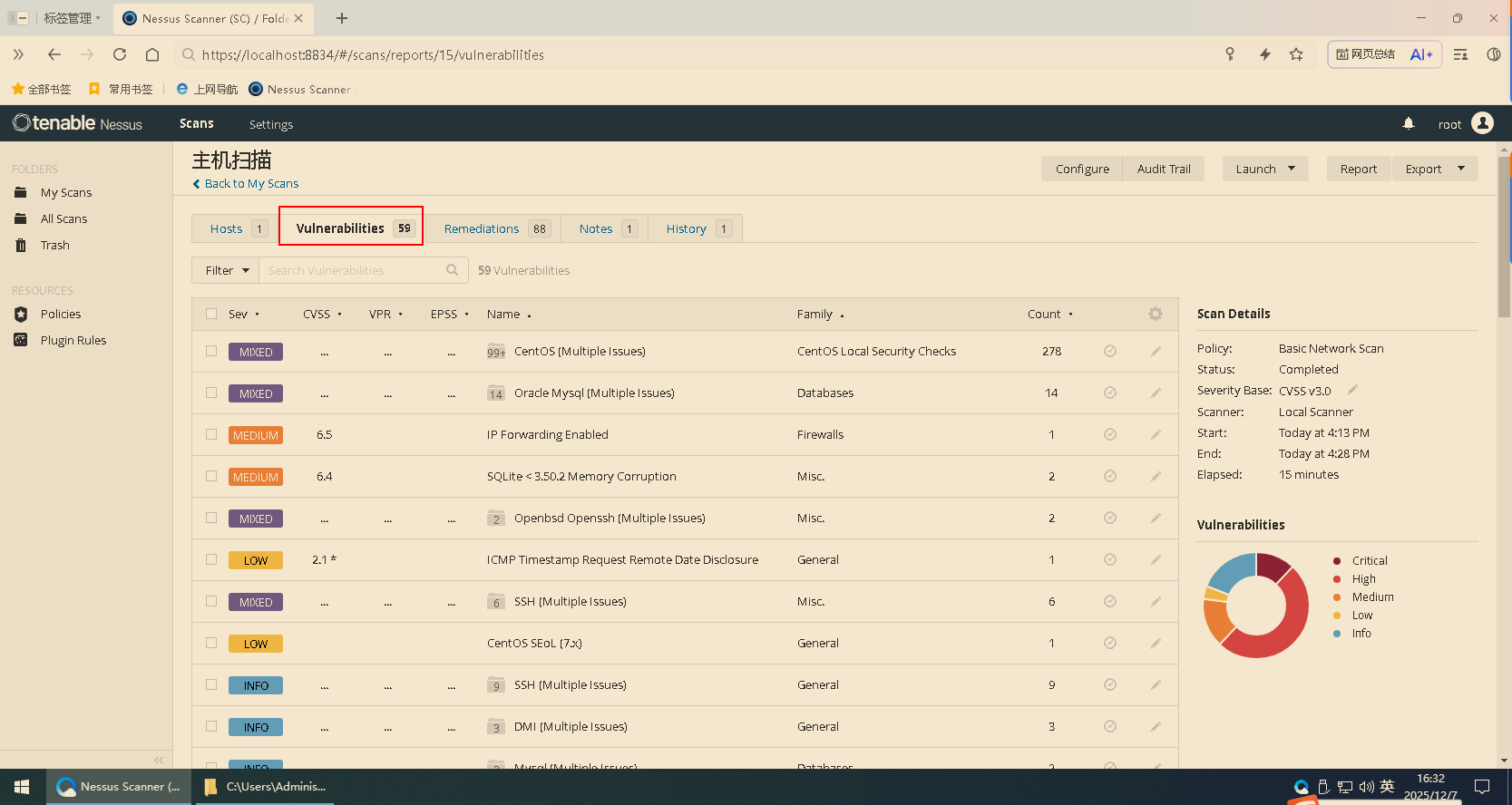
Task: Open the Filter dropdown
Action: tap(226, 270)
